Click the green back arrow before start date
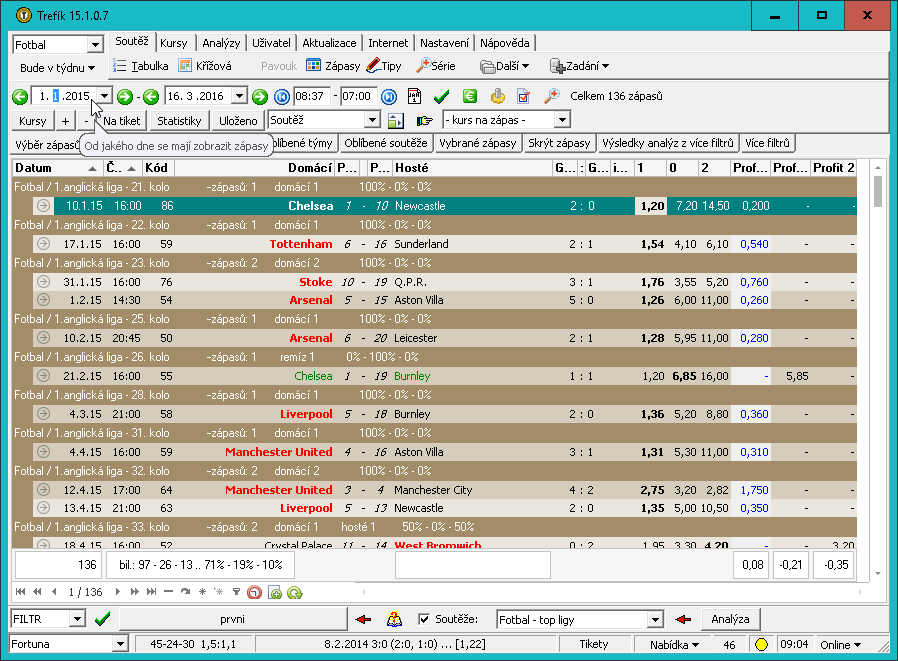 coord(20,96)
